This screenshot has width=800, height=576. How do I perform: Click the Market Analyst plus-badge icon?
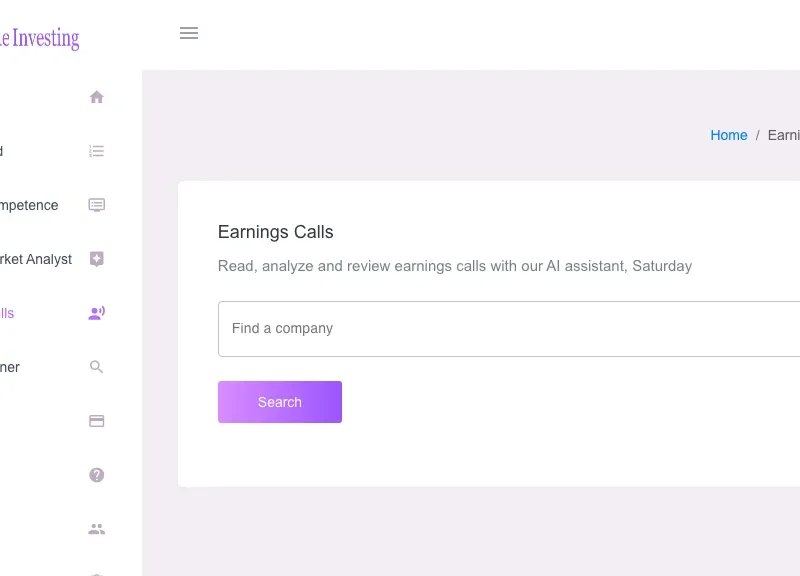[x=96, y=259]
